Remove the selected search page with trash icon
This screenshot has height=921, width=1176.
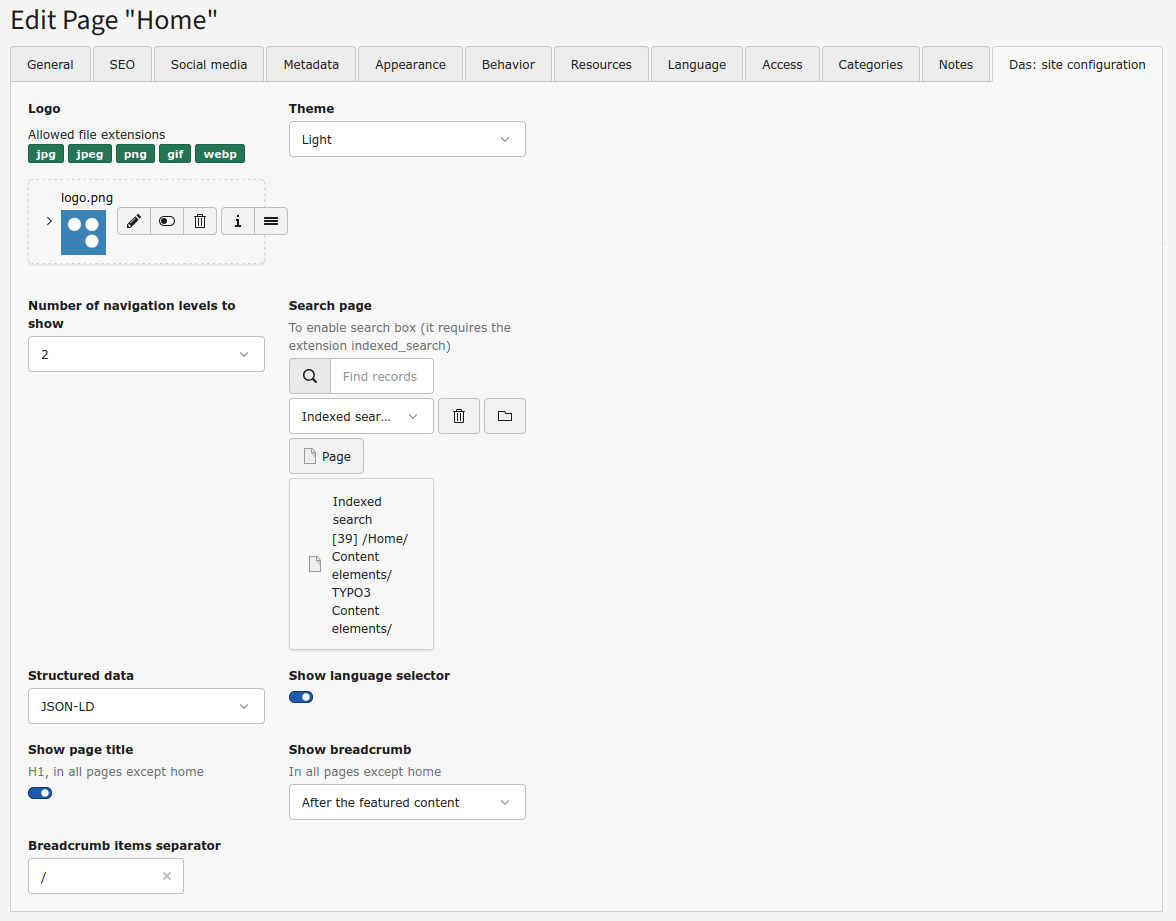[459, 416]
